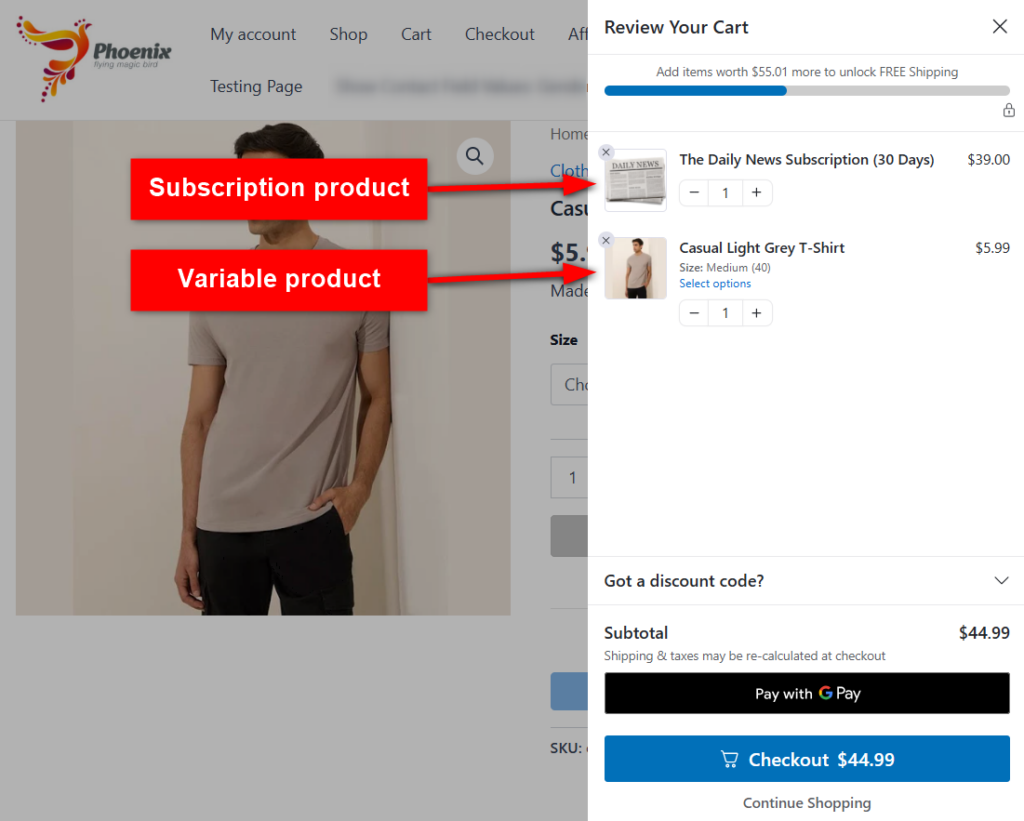Increase quantity of Daily News Subscription
Image resolution: width=1024 pixels, height=821 pixels.
(757, 193)
